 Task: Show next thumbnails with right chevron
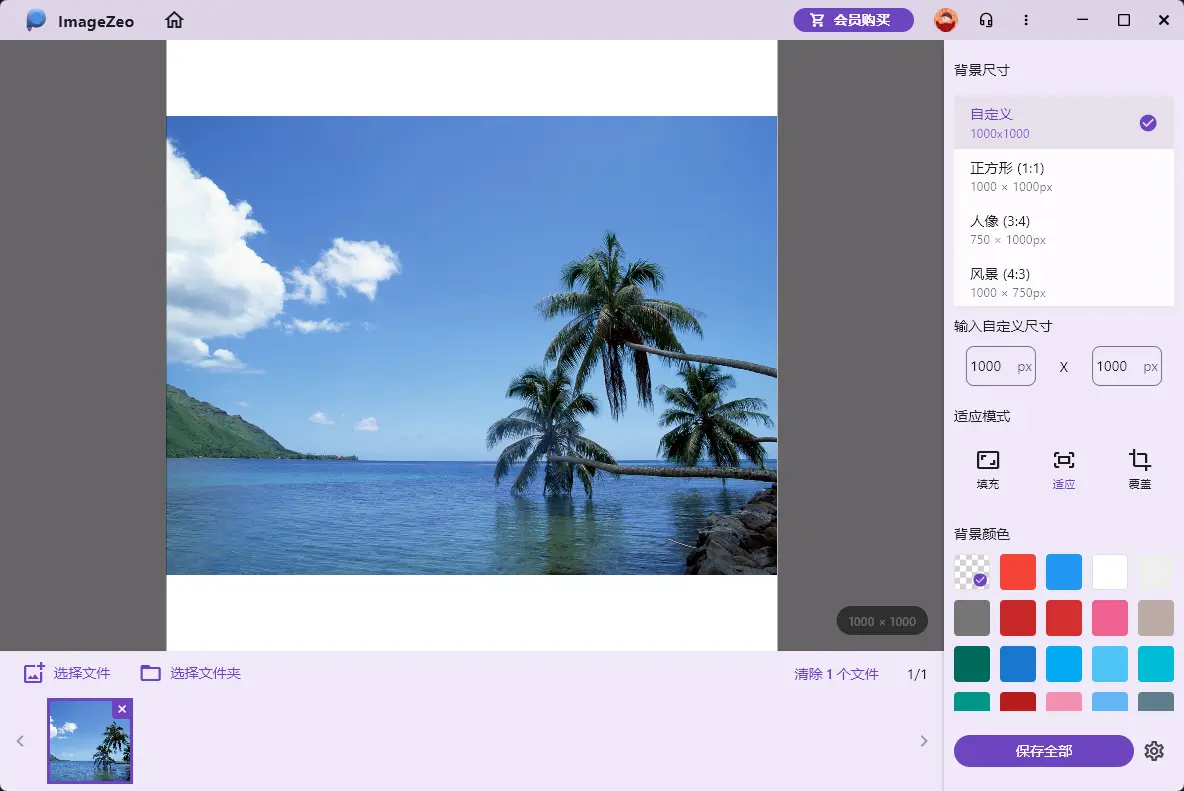coord(924,741)
